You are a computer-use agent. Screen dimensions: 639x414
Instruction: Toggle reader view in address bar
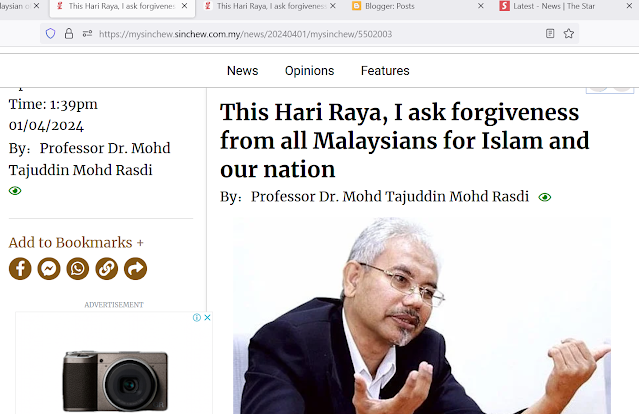[550, 33]
